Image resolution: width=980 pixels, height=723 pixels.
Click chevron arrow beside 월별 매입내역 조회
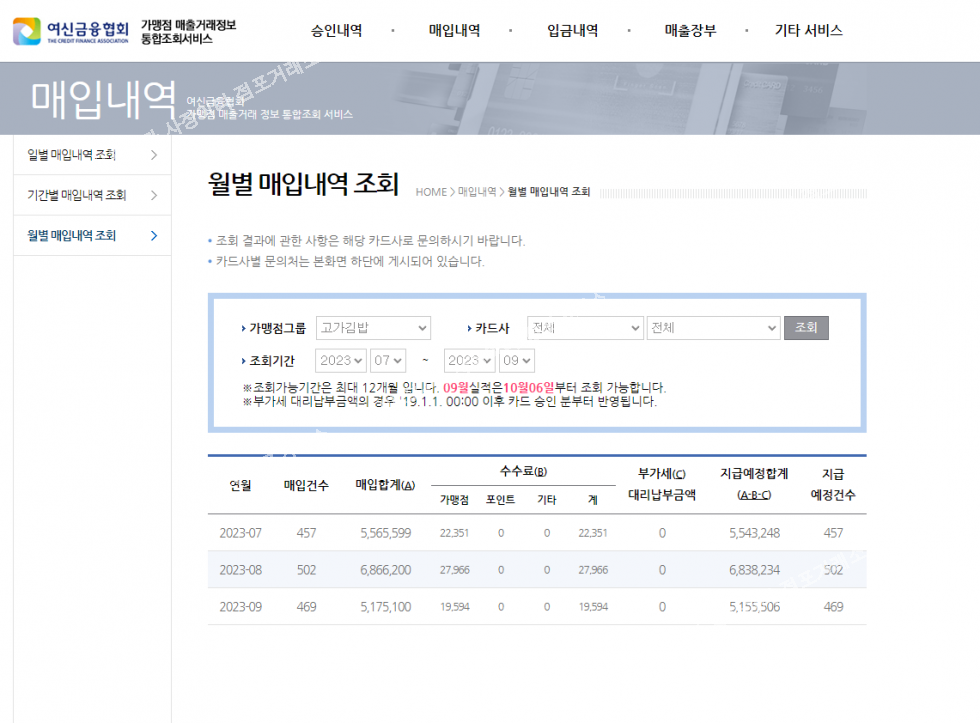coord(153,236)
